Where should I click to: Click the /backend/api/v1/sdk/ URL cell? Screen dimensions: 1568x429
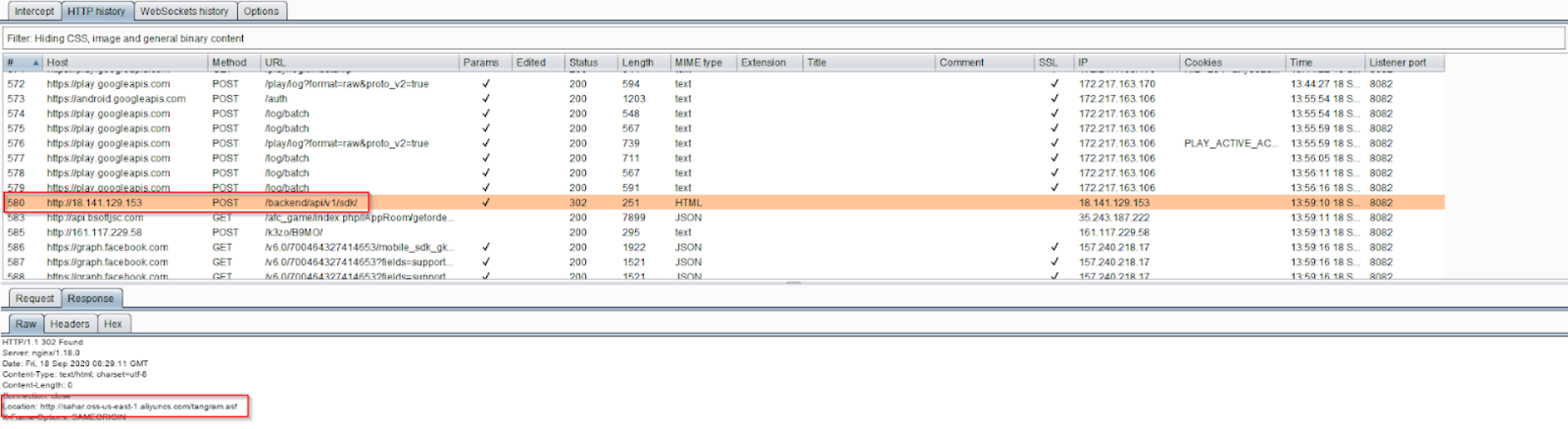coord(311,203)
